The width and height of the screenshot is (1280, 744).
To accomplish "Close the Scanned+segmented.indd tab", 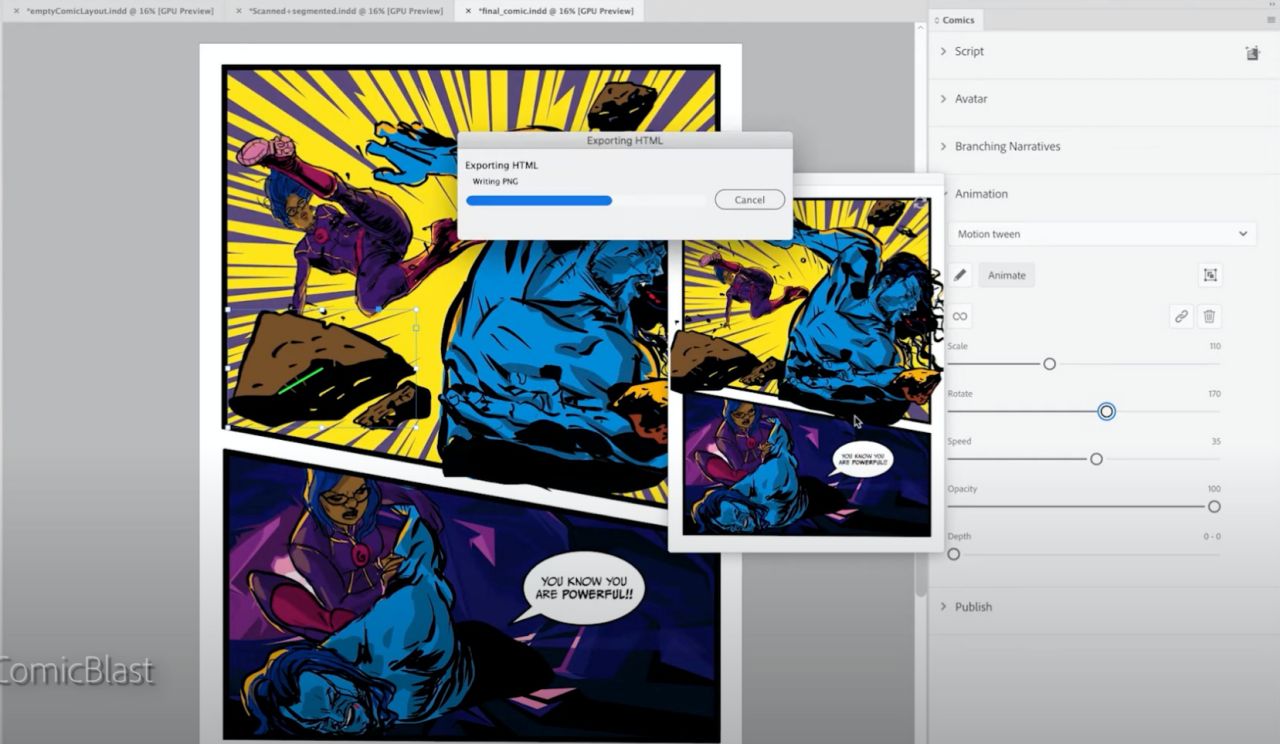I will pyautogui.click(x=238, y=11).
